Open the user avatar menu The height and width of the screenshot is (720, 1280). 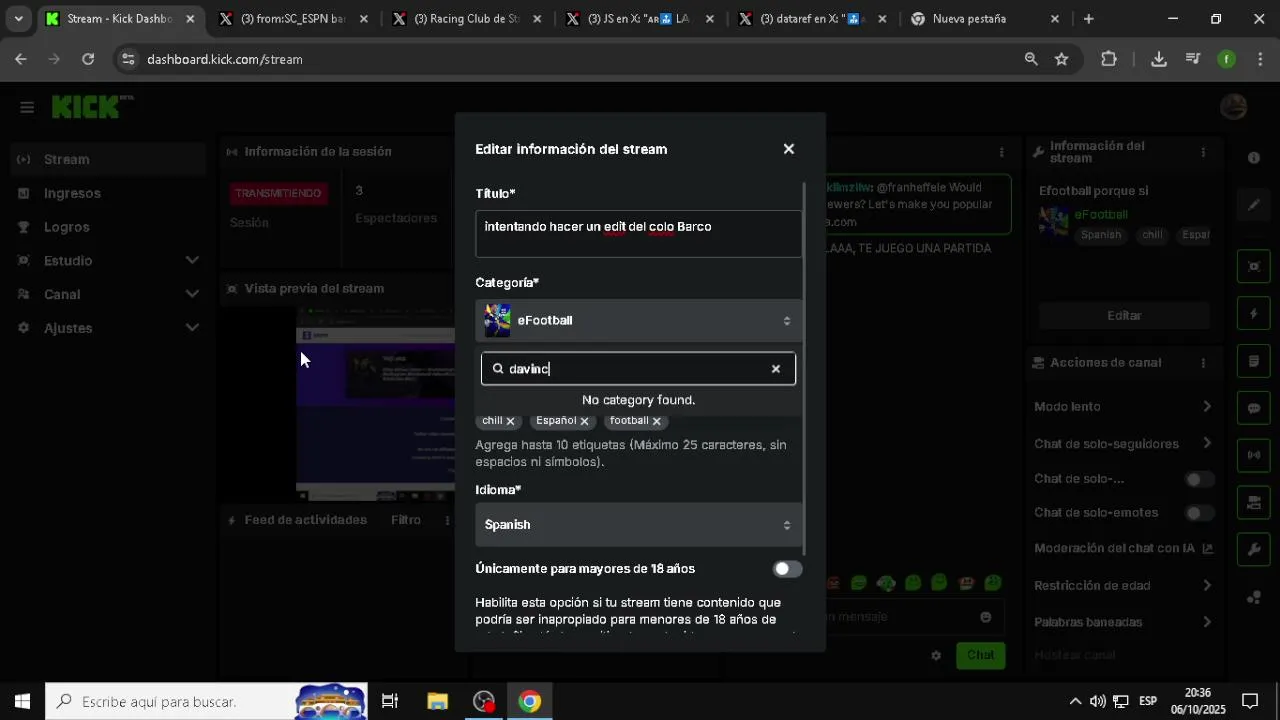click(x=1234, y=106)
